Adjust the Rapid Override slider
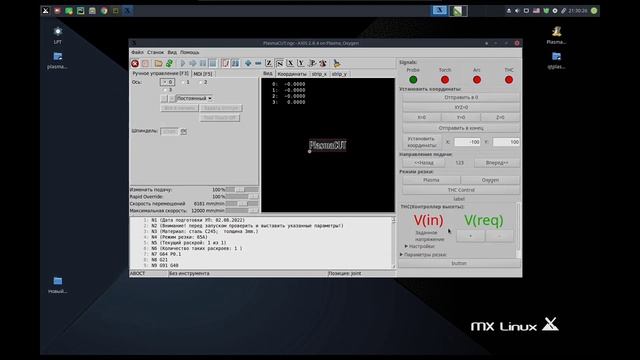Screen dimensions: 640x360 pos(242,196)
